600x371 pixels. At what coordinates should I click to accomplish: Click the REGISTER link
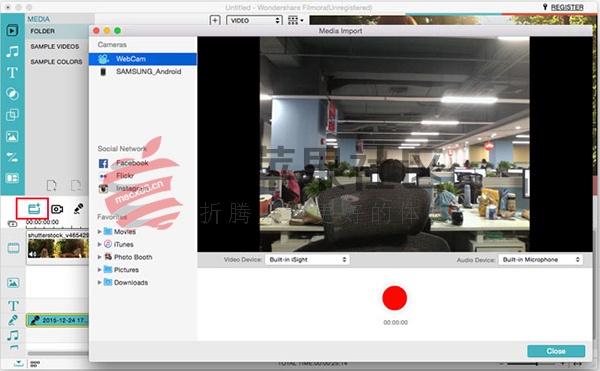[567, 7]
